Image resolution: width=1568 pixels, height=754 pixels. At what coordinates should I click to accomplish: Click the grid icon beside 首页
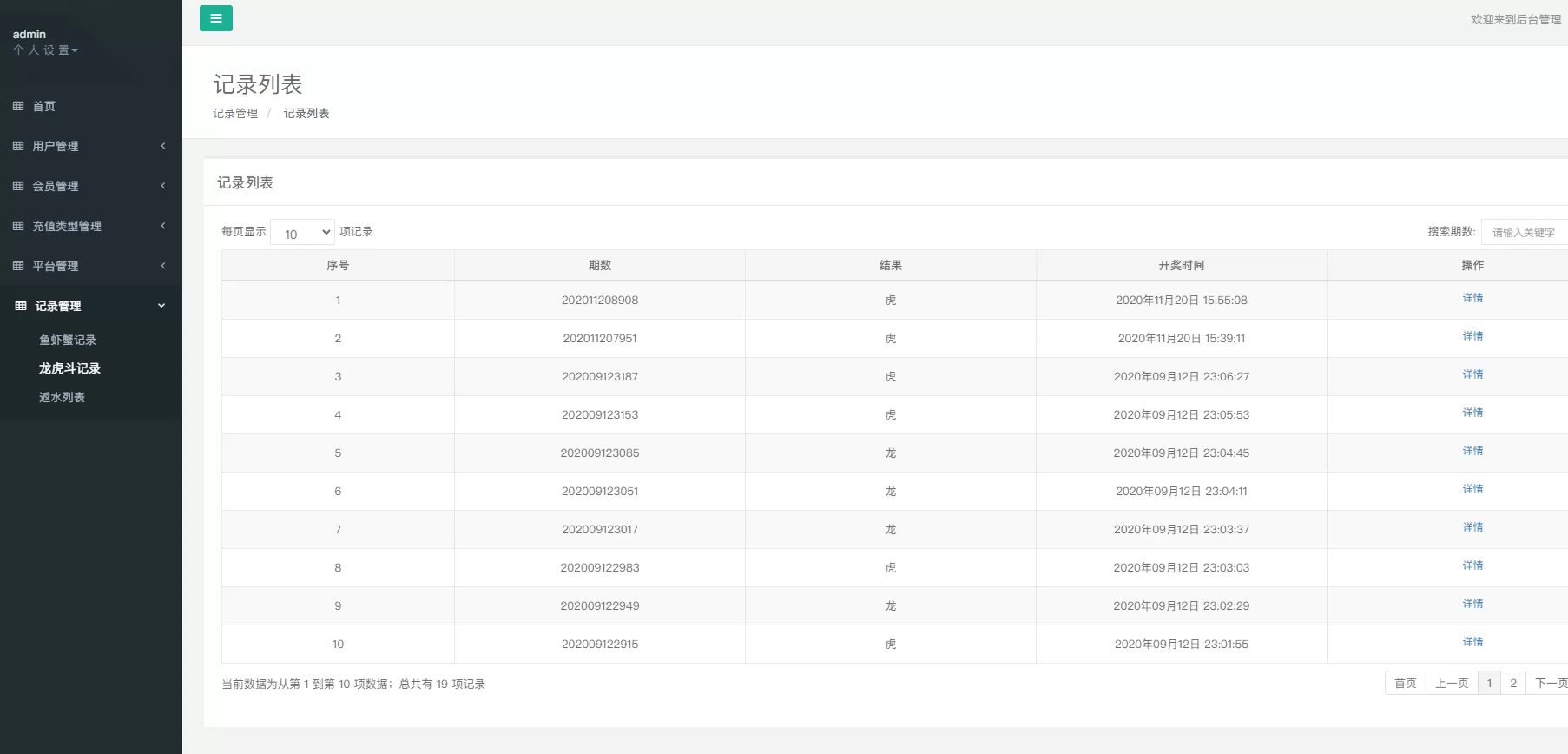[x=18, y=106]
